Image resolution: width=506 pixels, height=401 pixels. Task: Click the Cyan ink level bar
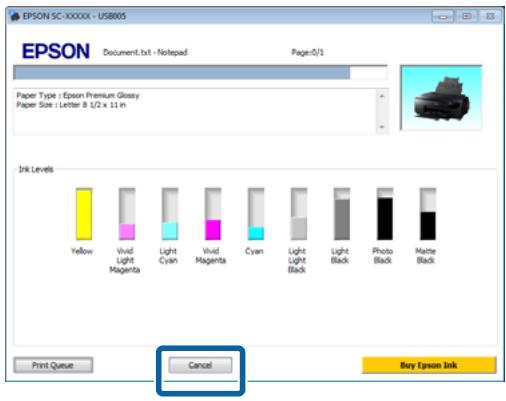pos(256,214)
